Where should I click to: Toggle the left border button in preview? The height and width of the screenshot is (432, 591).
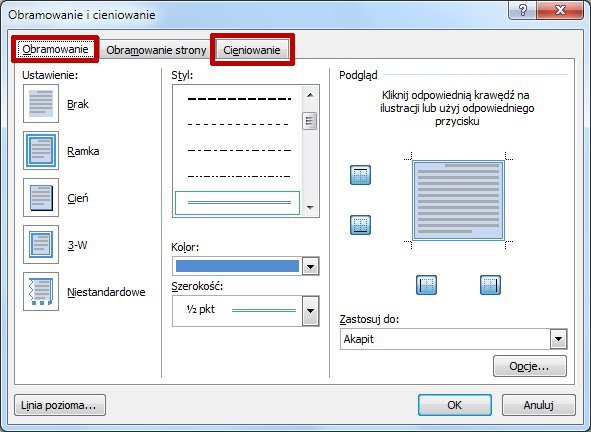426,285
